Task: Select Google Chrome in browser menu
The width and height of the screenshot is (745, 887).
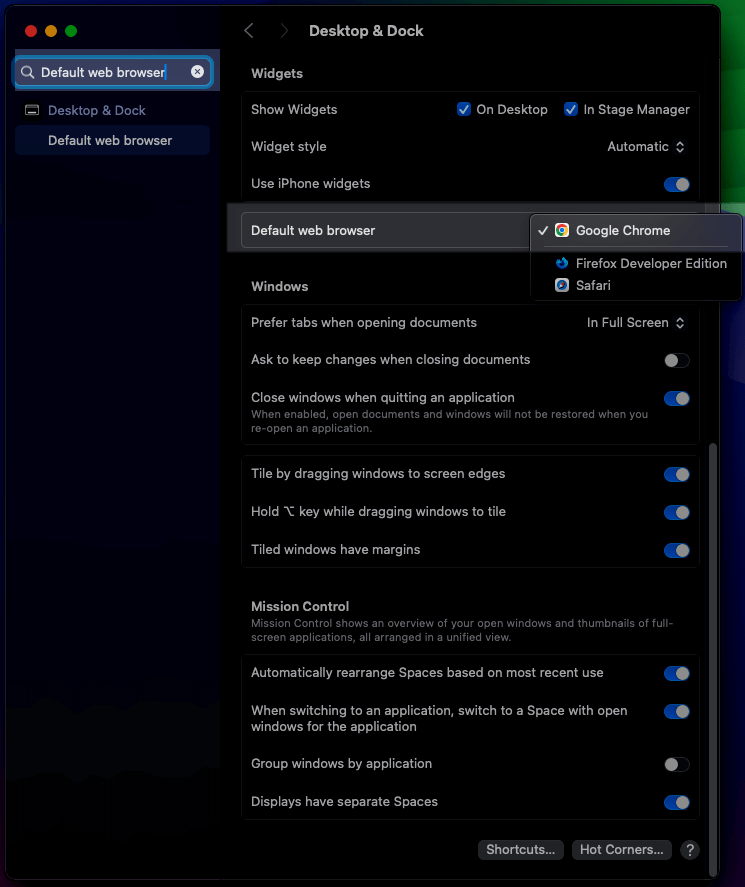Action: click(636, 230)
